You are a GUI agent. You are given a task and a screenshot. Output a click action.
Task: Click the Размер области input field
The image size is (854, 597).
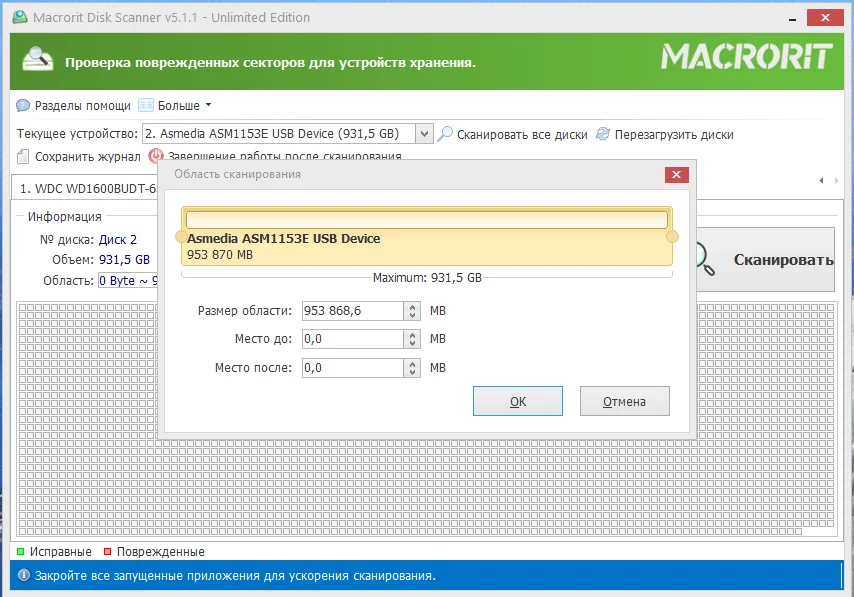point(353,311)
